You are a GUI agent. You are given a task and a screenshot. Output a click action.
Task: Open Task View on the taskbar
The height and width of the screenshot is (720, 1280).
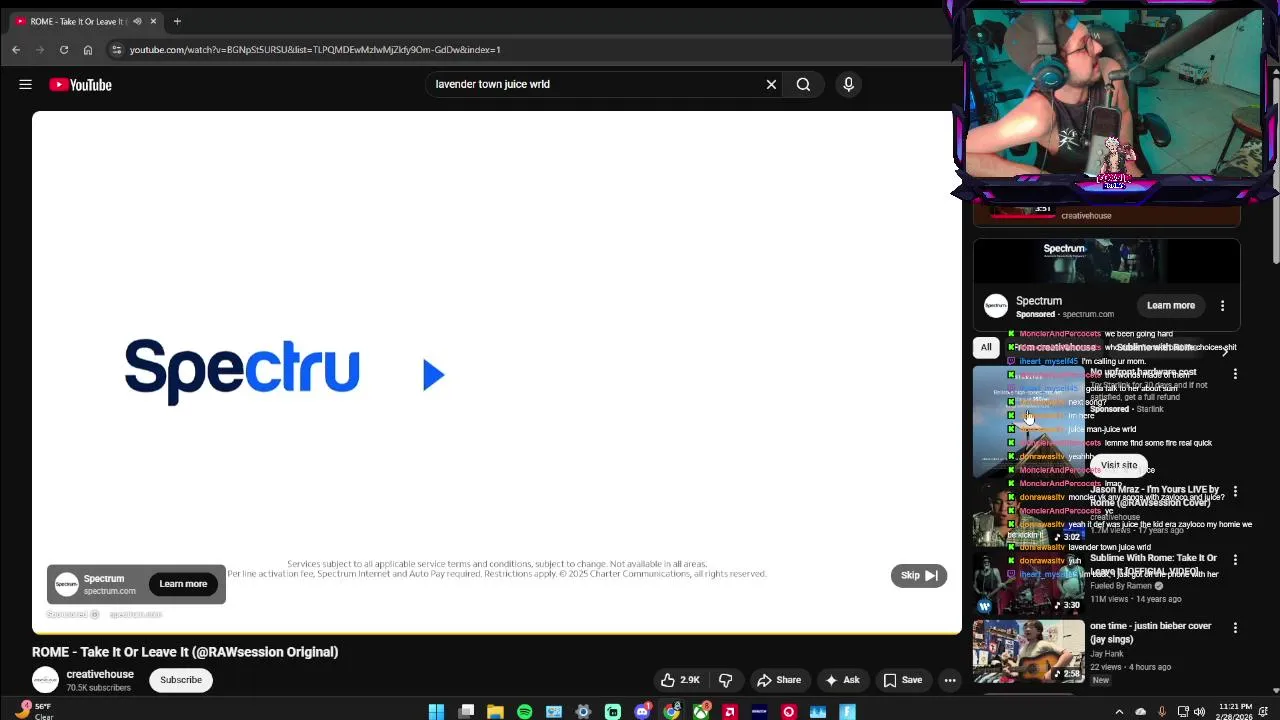click(x=466, y=712)
